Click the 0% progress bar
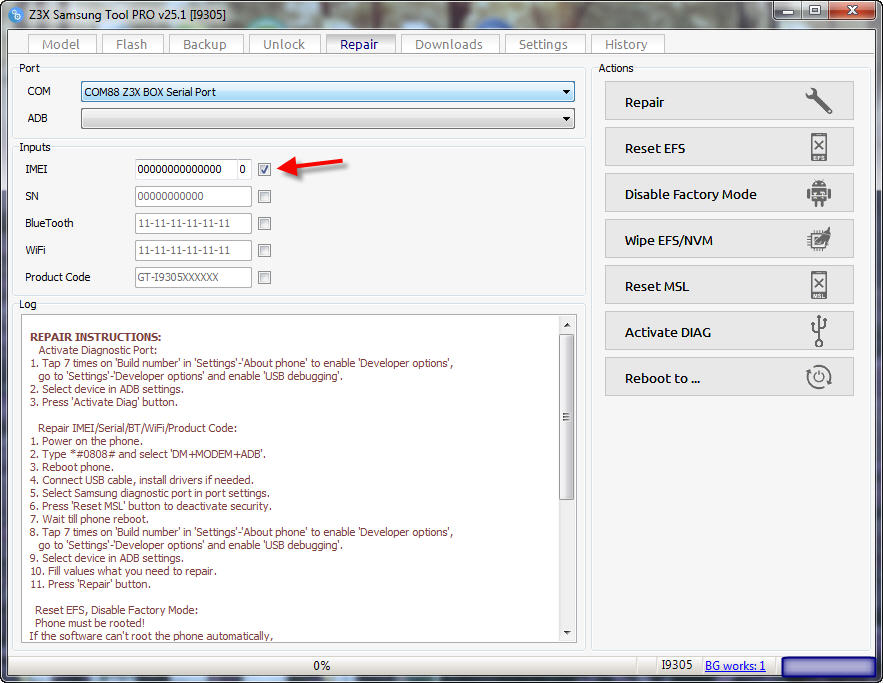The image size is (883, 683). tap(322, 666)
